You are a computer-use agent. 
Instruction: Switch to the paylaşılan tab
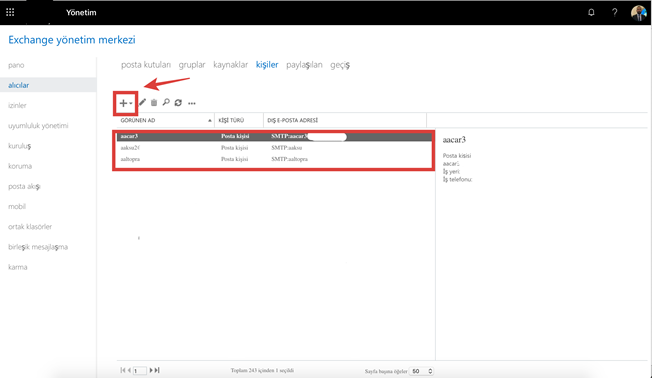pyautogui.click(x=304, y=65)
